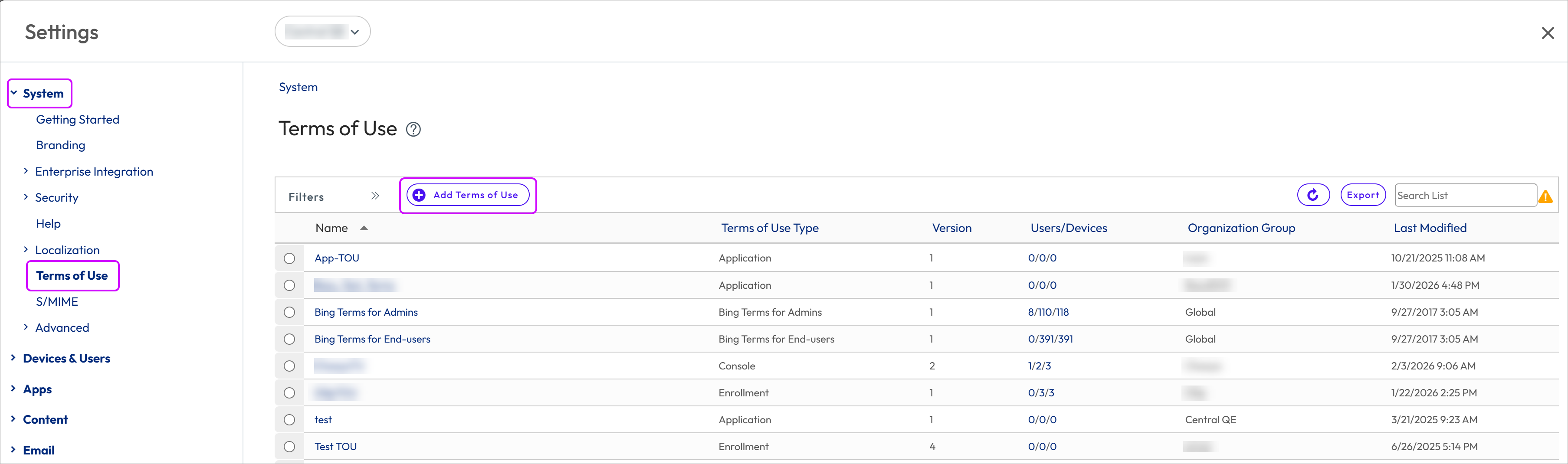This screenshot has height=464, width=1568.
Task: Open the 1/2/3 users/devices link
Action: pos(1039,366)
